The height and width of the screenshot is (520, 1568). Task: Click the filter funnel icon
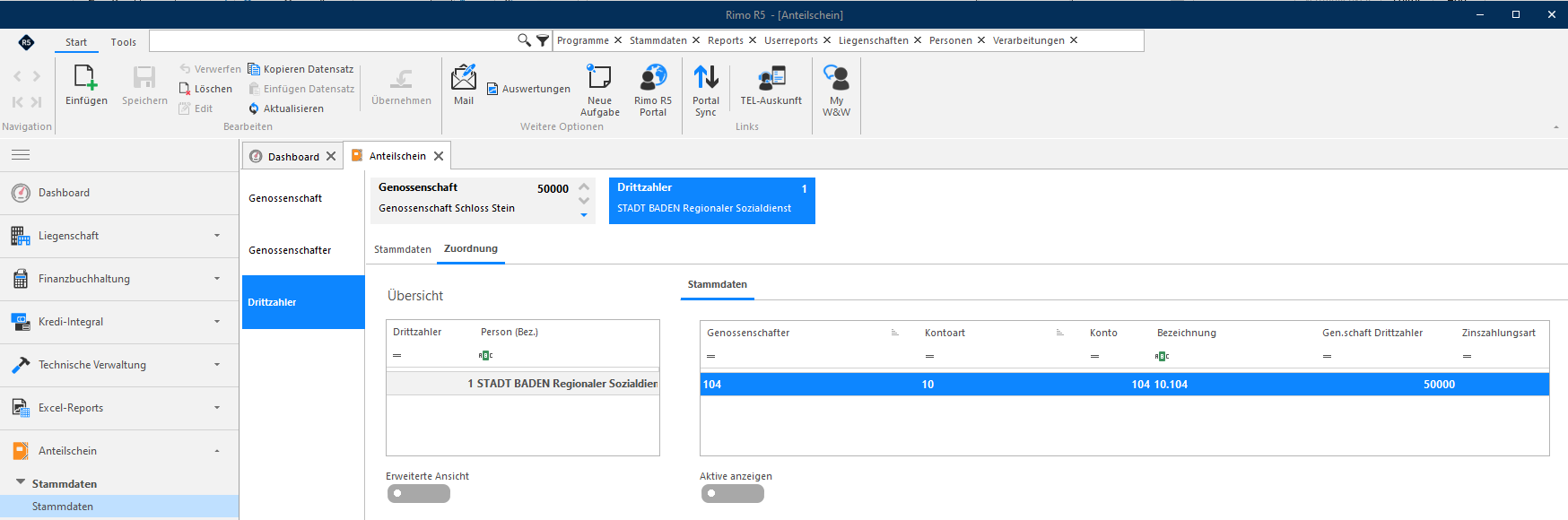tap(543, 40)
